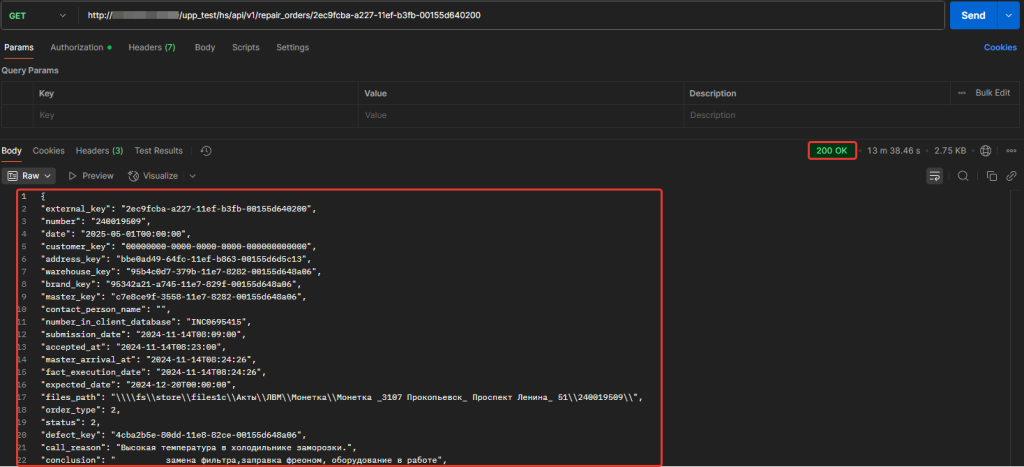The image size is (1024, 467).
Task: Click Bulk Edit in query params
Action: click(992, 93)
